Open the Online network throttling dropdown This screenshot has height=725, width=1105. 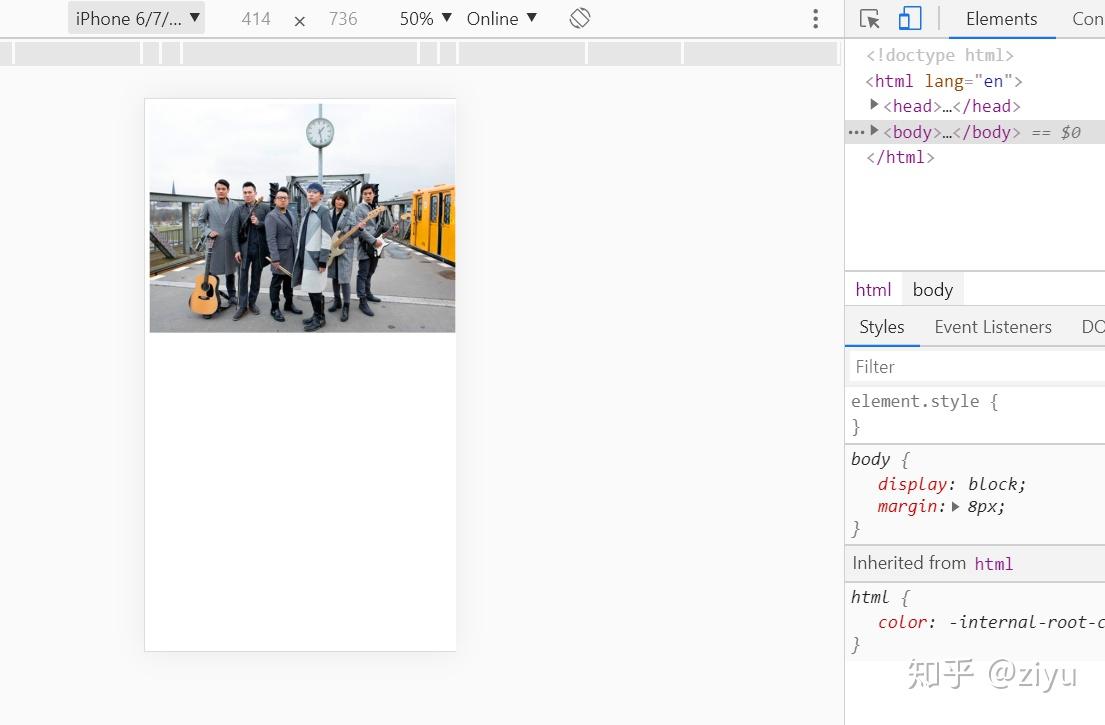(502, 18)
